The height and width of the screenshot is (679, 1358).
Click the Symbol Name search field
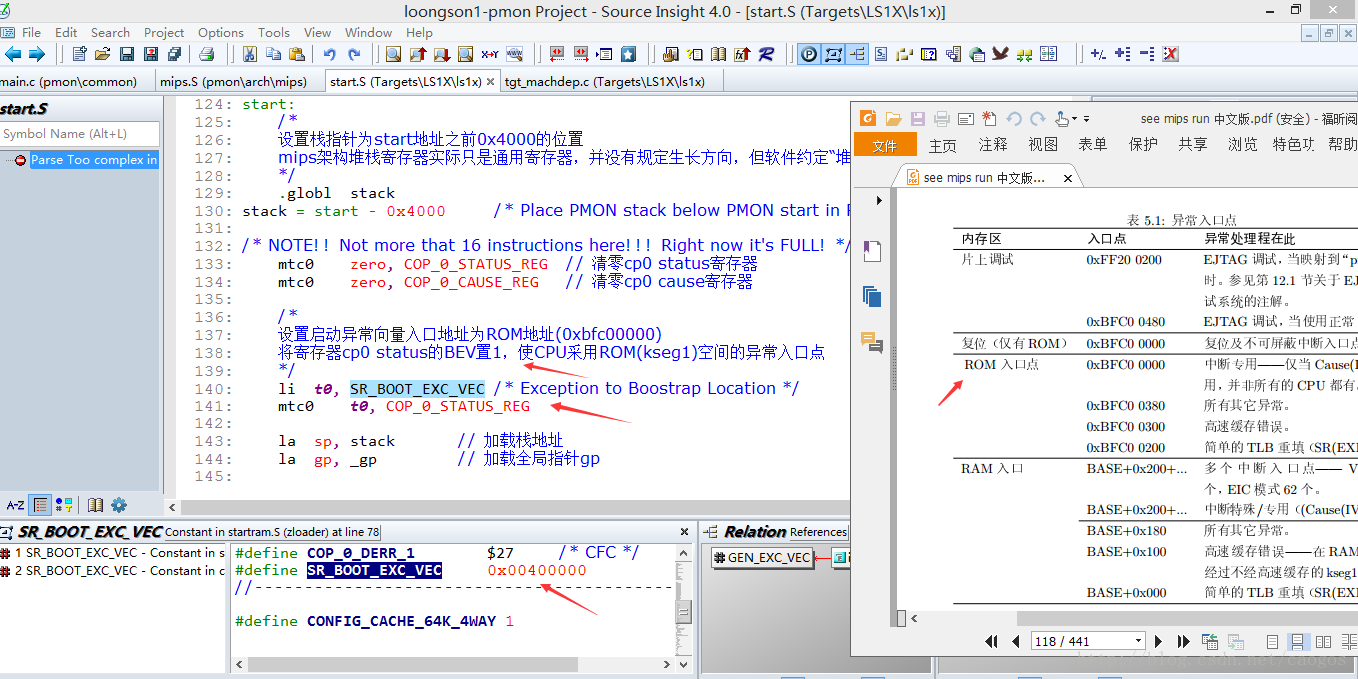click(x=80, y=133)
